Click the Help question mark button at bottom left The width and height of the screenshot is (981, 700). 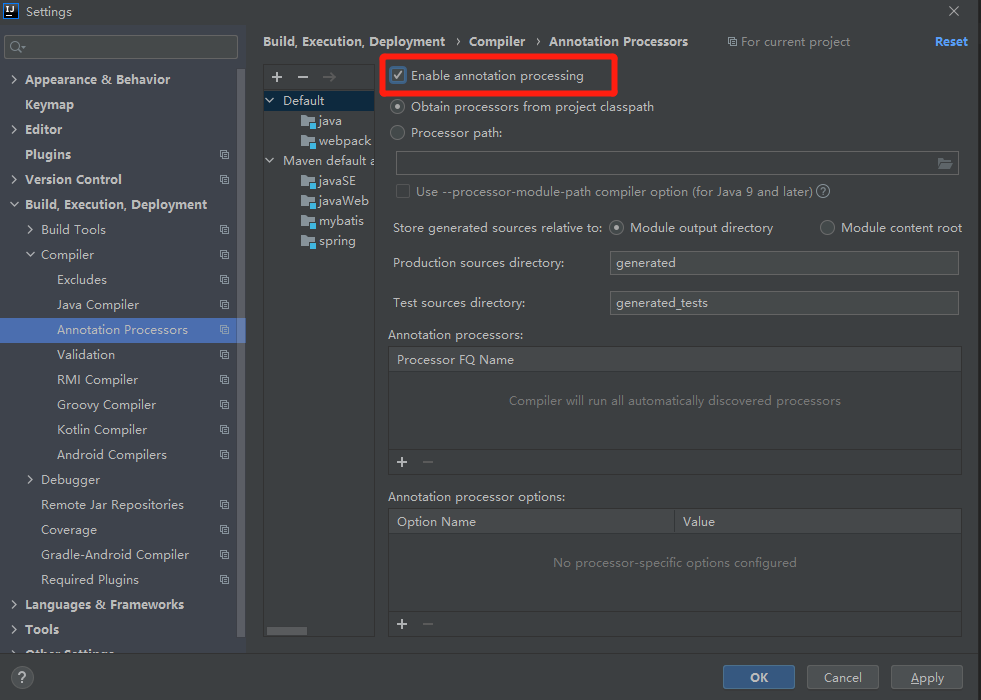click(x=22, y=677)
